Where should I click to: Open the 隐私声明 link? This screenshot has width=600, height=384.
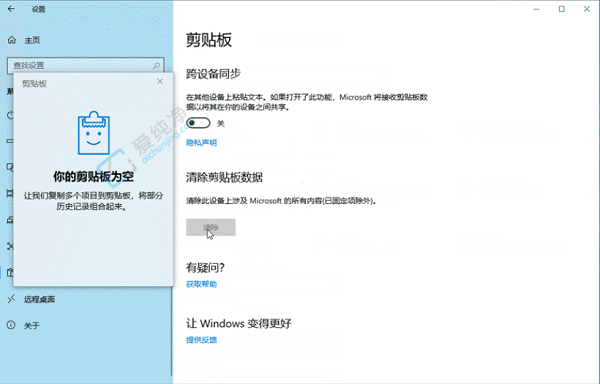201,143
